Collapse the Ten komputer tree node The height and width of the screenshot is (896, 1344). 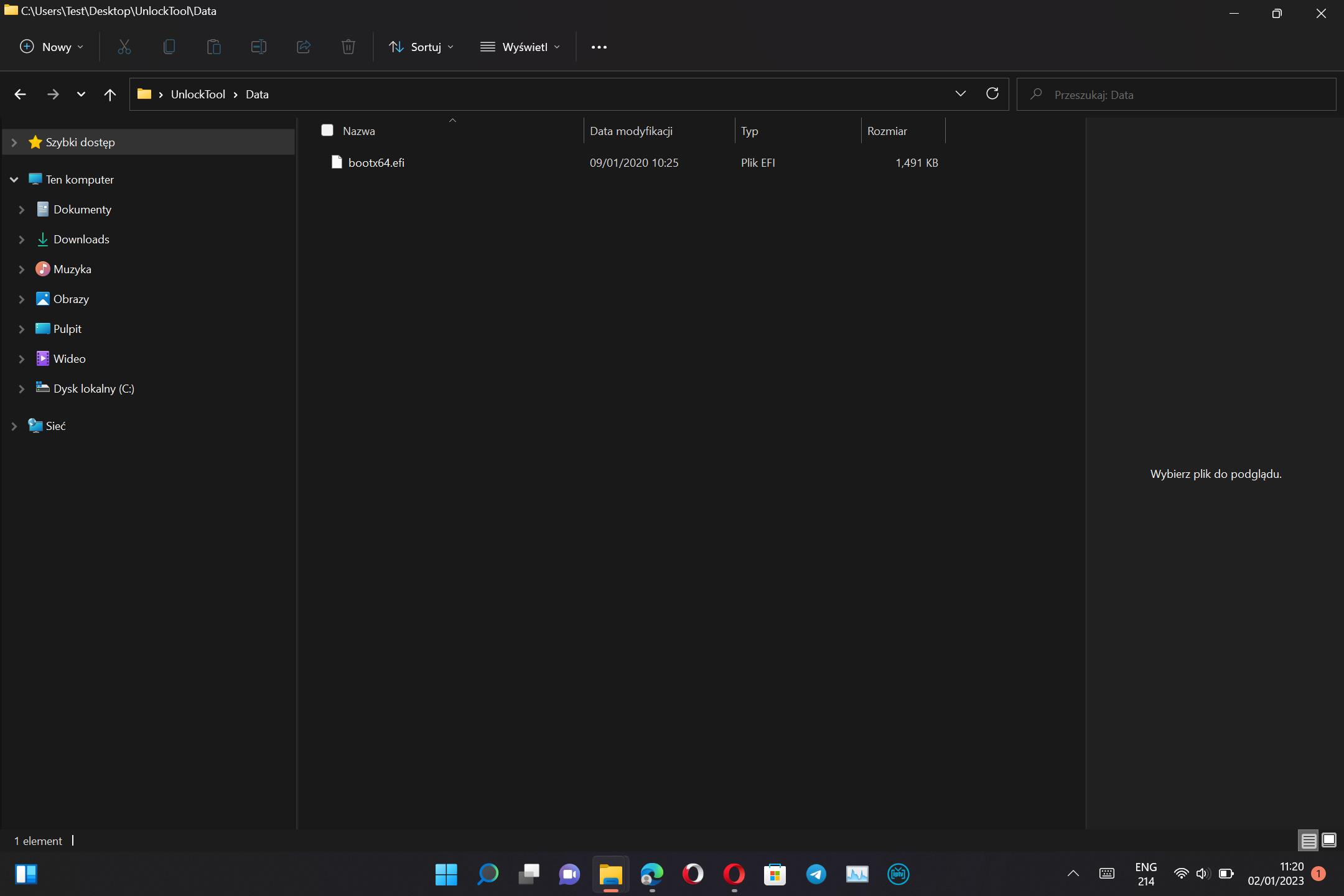pyautogui.click(x=14, y=180)
